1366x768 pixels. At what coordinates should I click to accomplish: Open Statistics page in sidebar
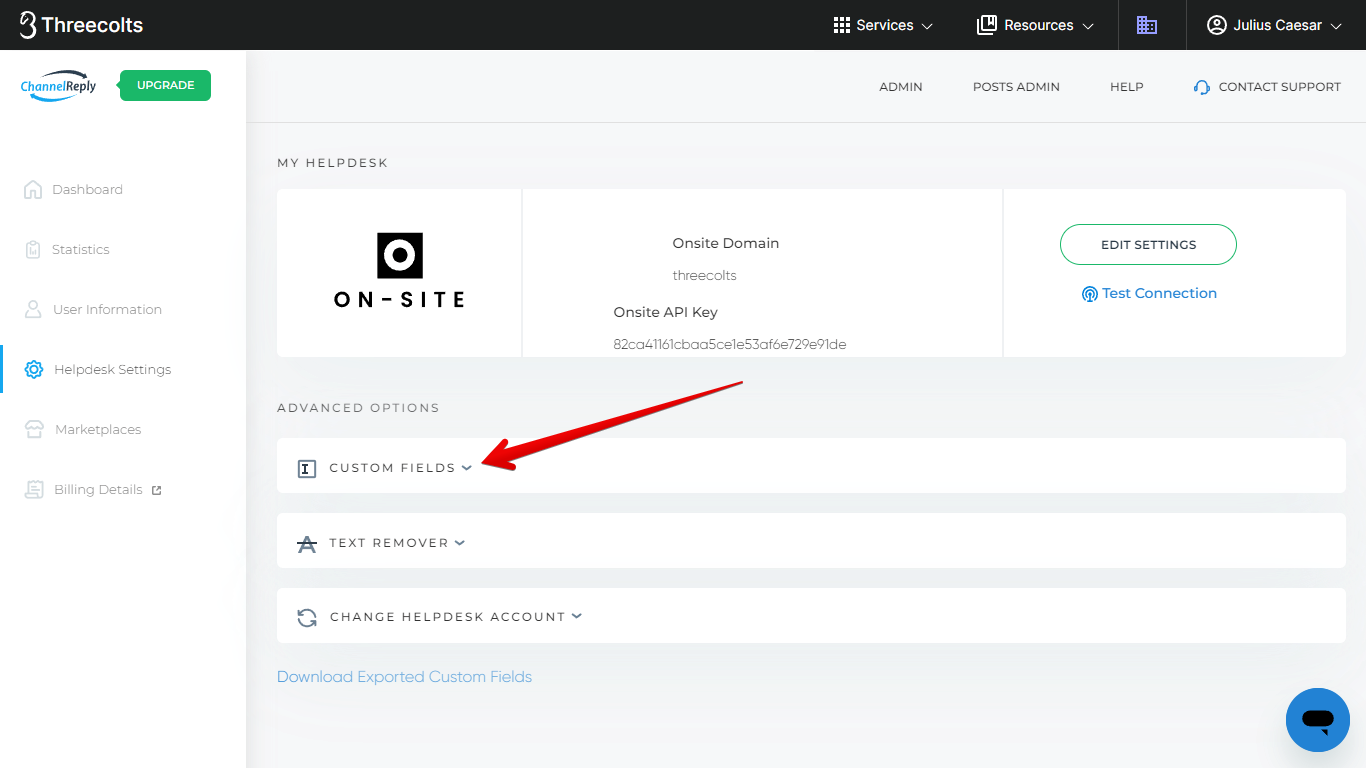(81, 249)
